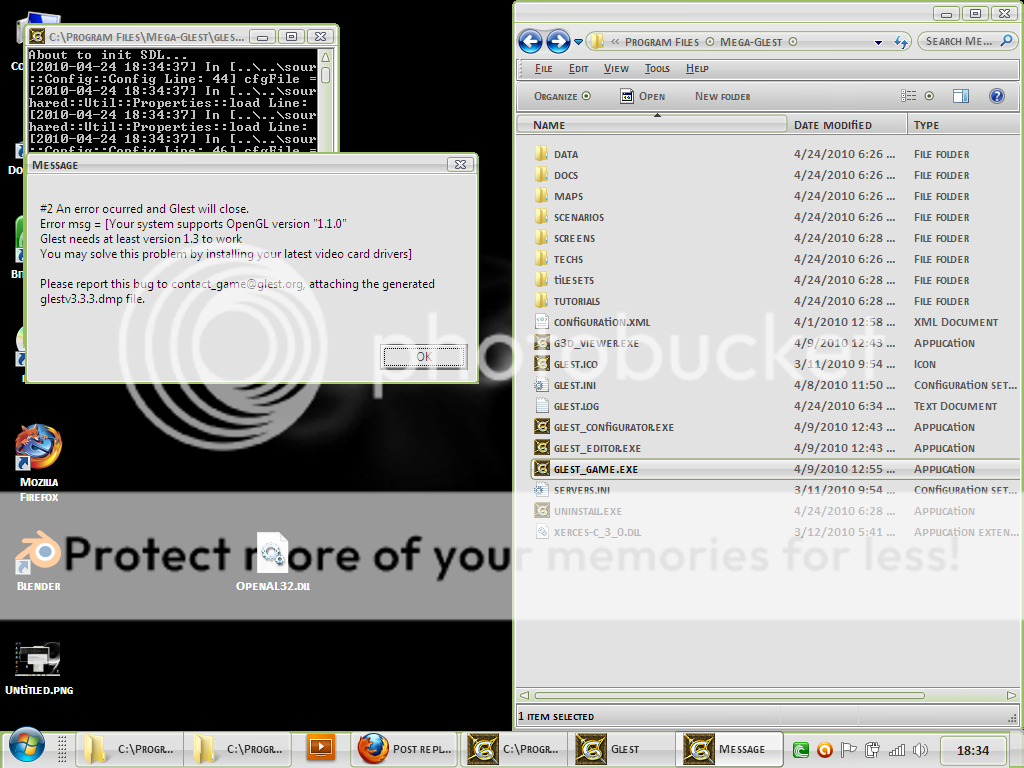Select the Techs folder
1024x768 pixels.
776,259
